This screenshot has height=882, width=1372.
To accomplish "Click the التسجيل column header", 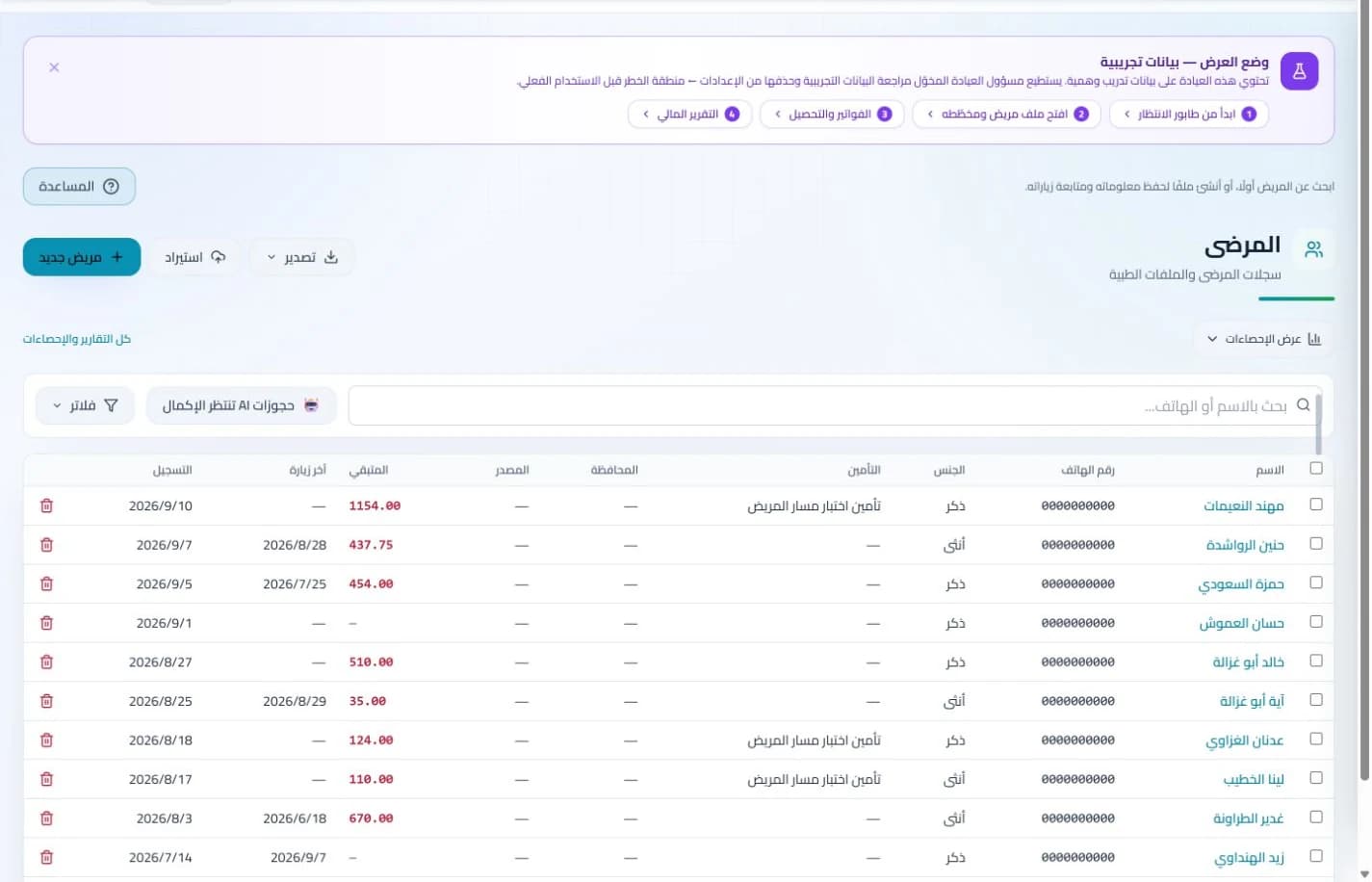I will [172, 470].
